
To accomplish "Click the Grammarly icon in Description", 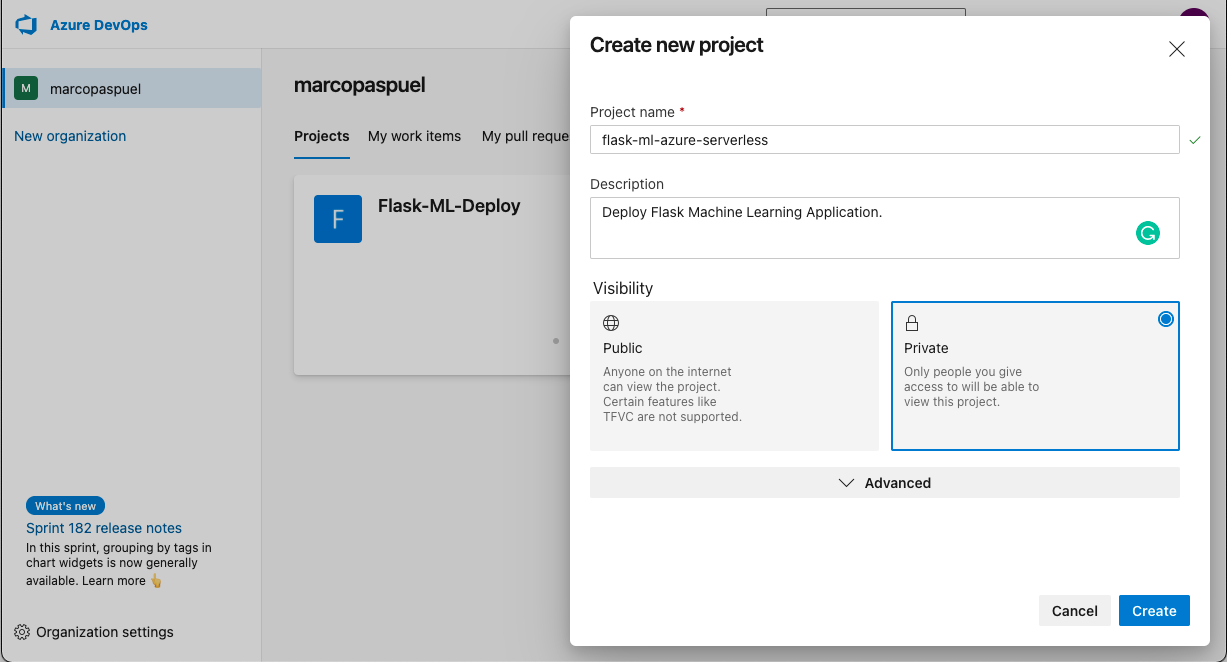I will (1148, 234).
